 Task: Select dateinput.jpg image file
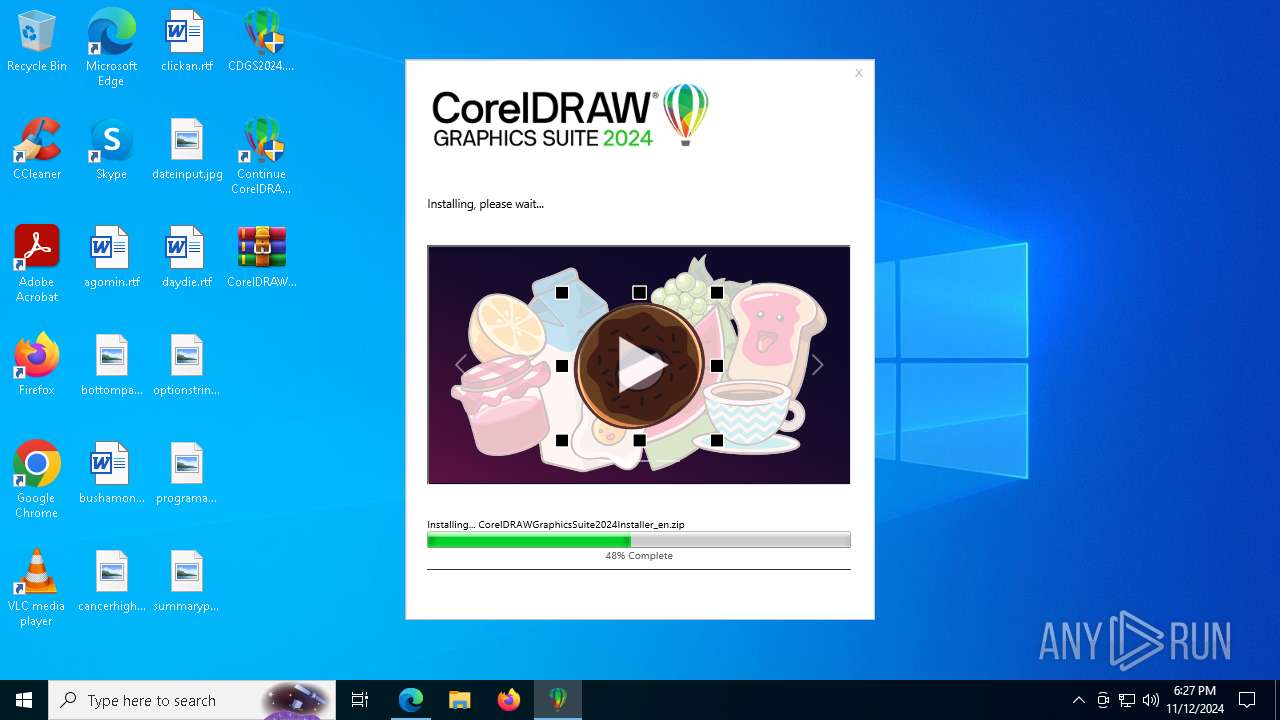point(187,150)
